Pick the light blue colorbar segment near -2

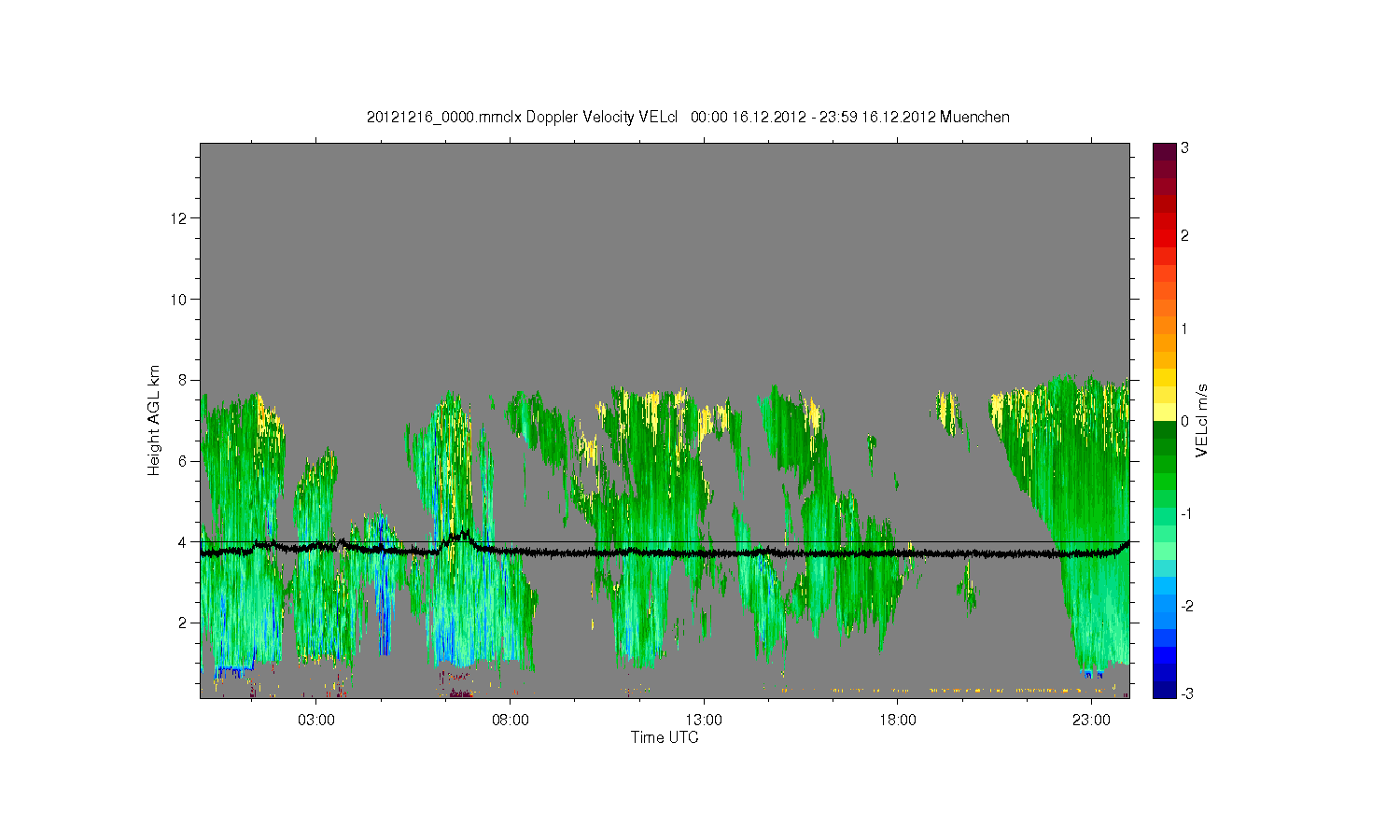pyautogui.click(x=1164, y=605)
